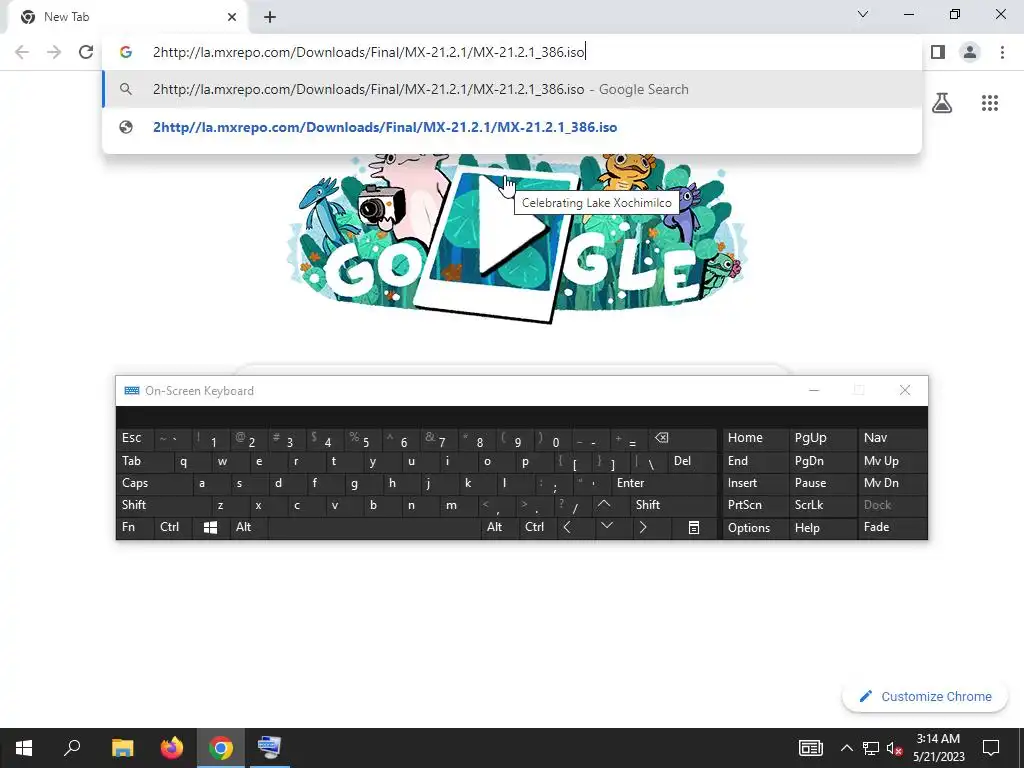Open Windows Start menu
The image size is (1024, 768).
(24, 748)
